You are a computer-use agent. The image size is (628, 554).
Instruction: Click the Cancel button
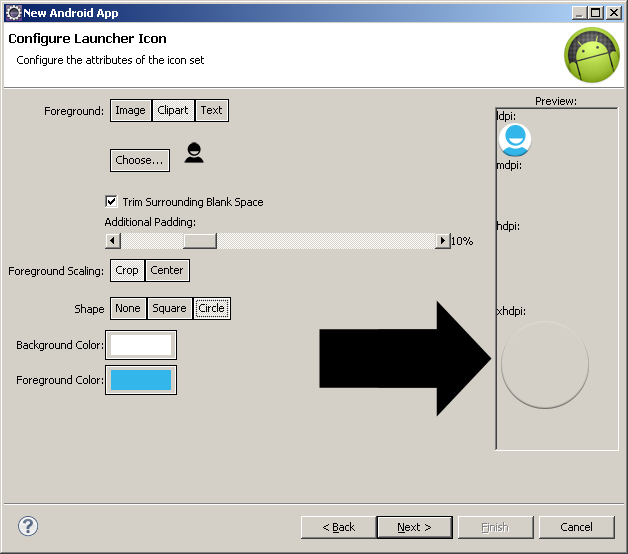(x=576, y=527)
